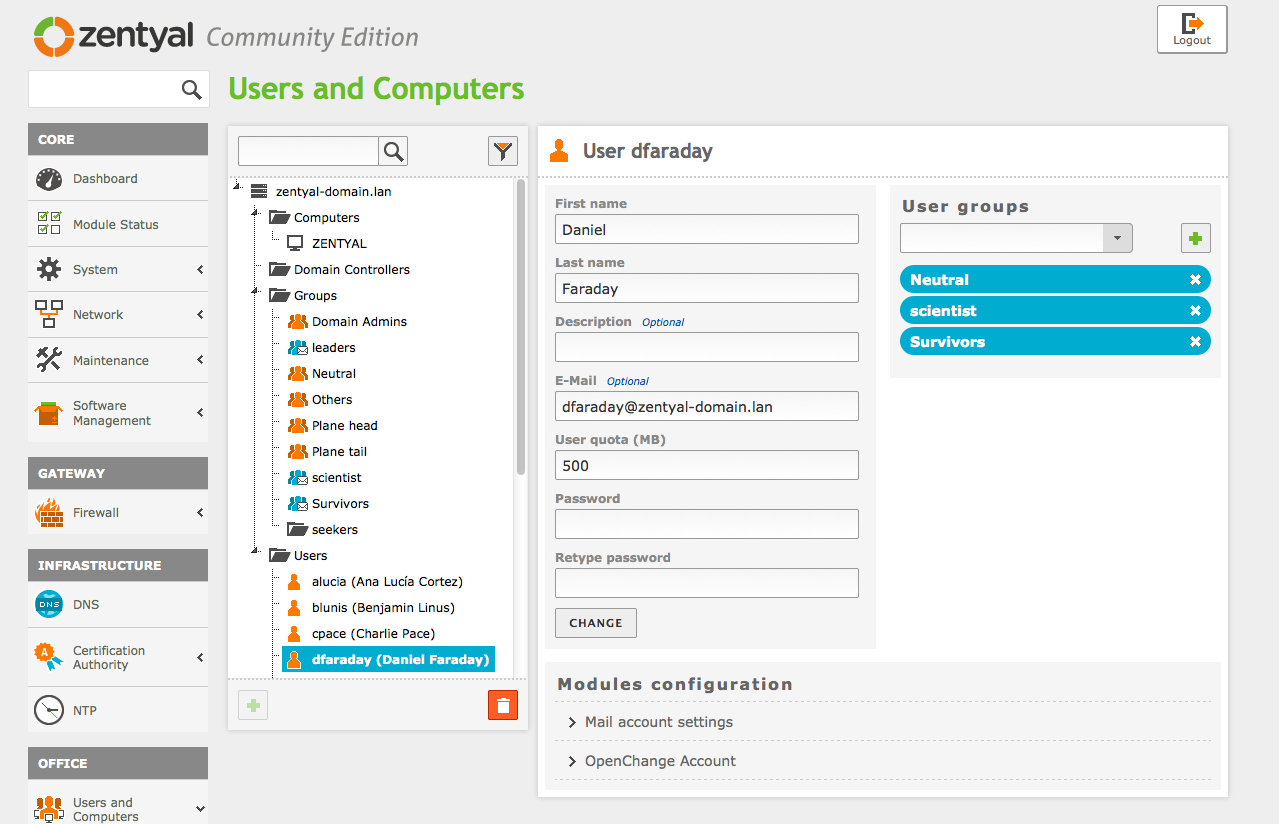This screenshot has height=824, width=1279.
Task: Click the red trash delete icon
Action: coord(503,705)
